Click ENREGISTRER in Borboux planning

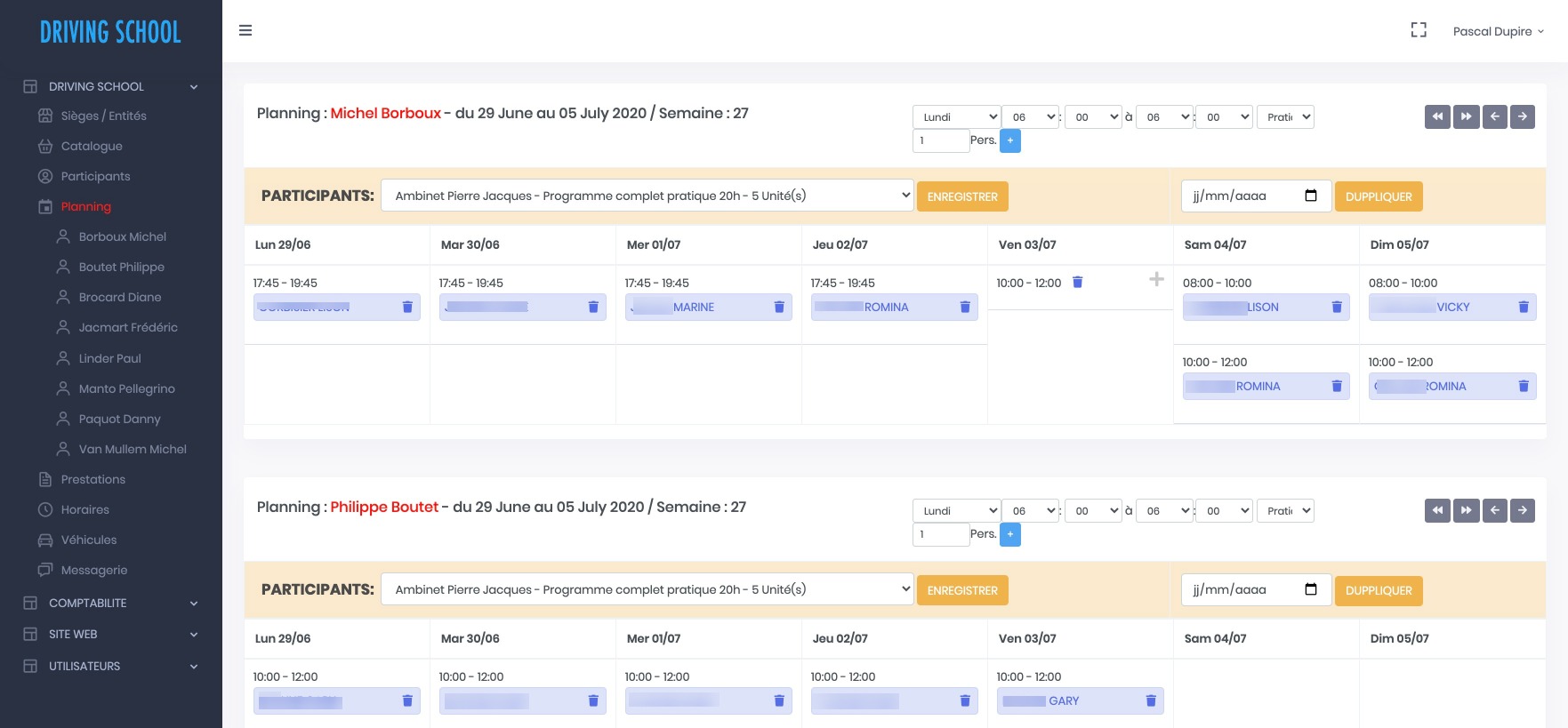click(x=962, y=196)
